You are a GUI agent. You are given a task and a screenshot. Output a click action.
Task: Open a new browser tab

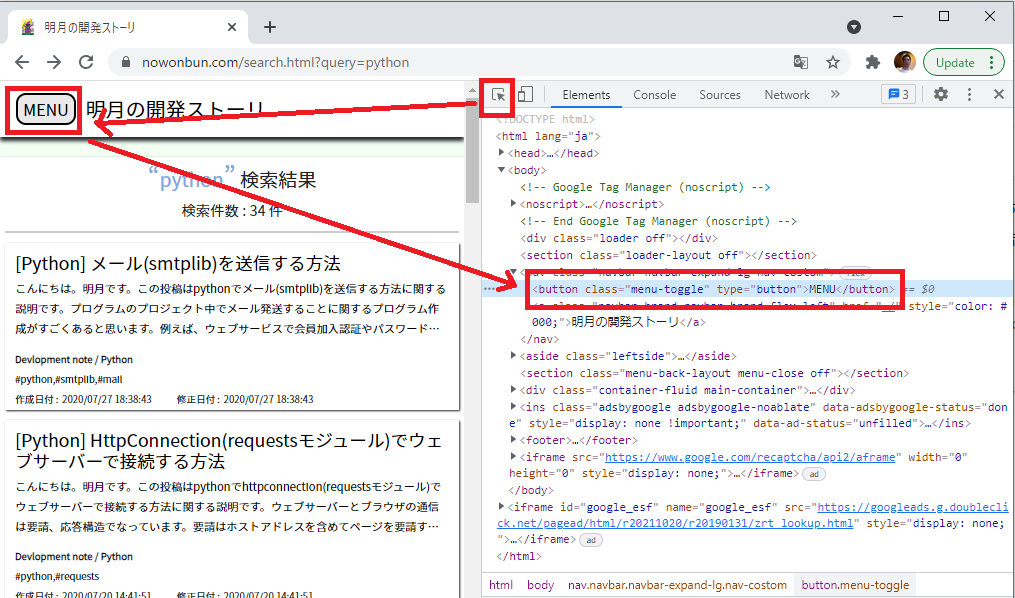coord(270,27)
